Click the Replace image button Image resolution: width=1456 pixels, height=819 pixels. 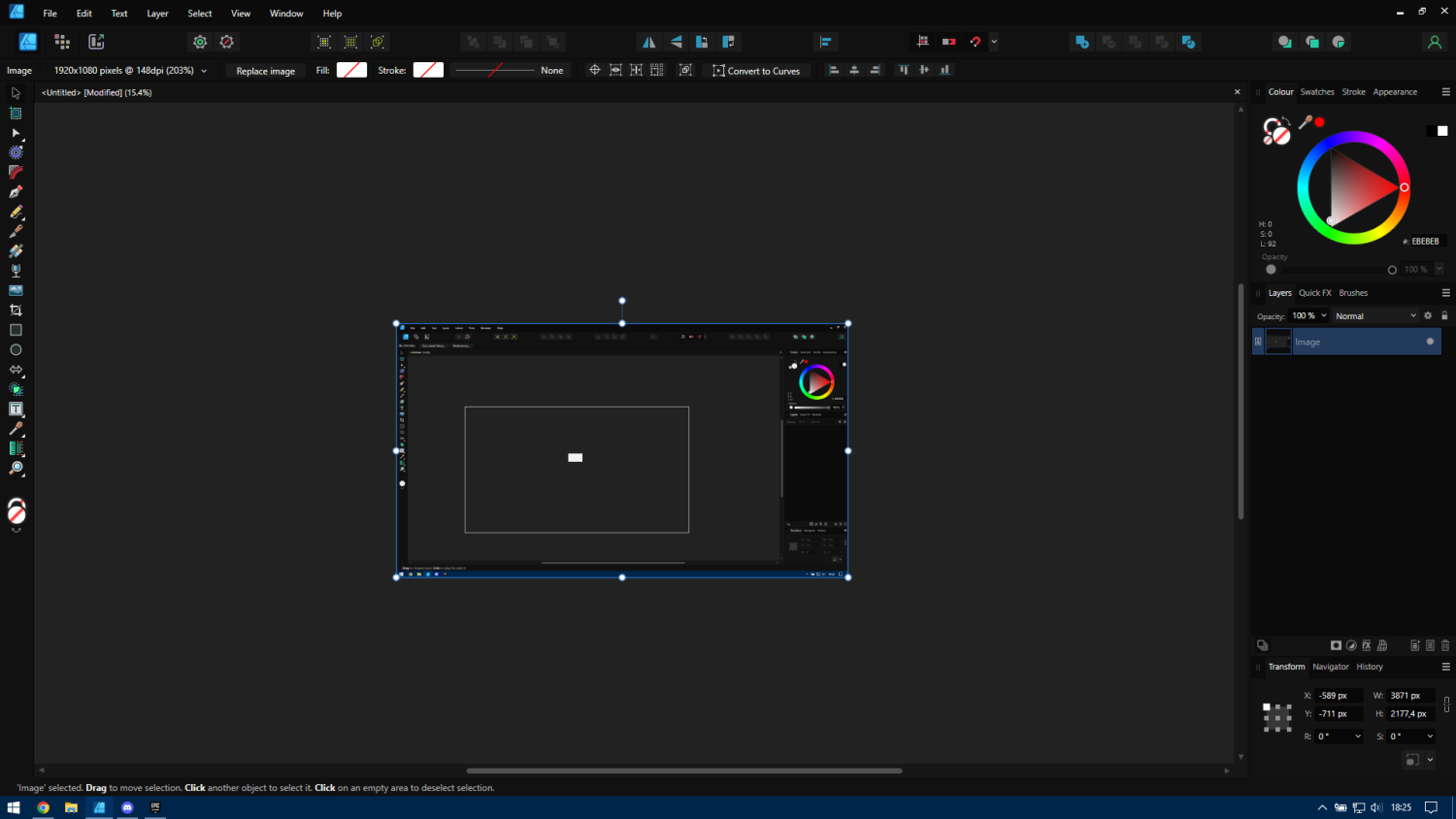[265, 71]
